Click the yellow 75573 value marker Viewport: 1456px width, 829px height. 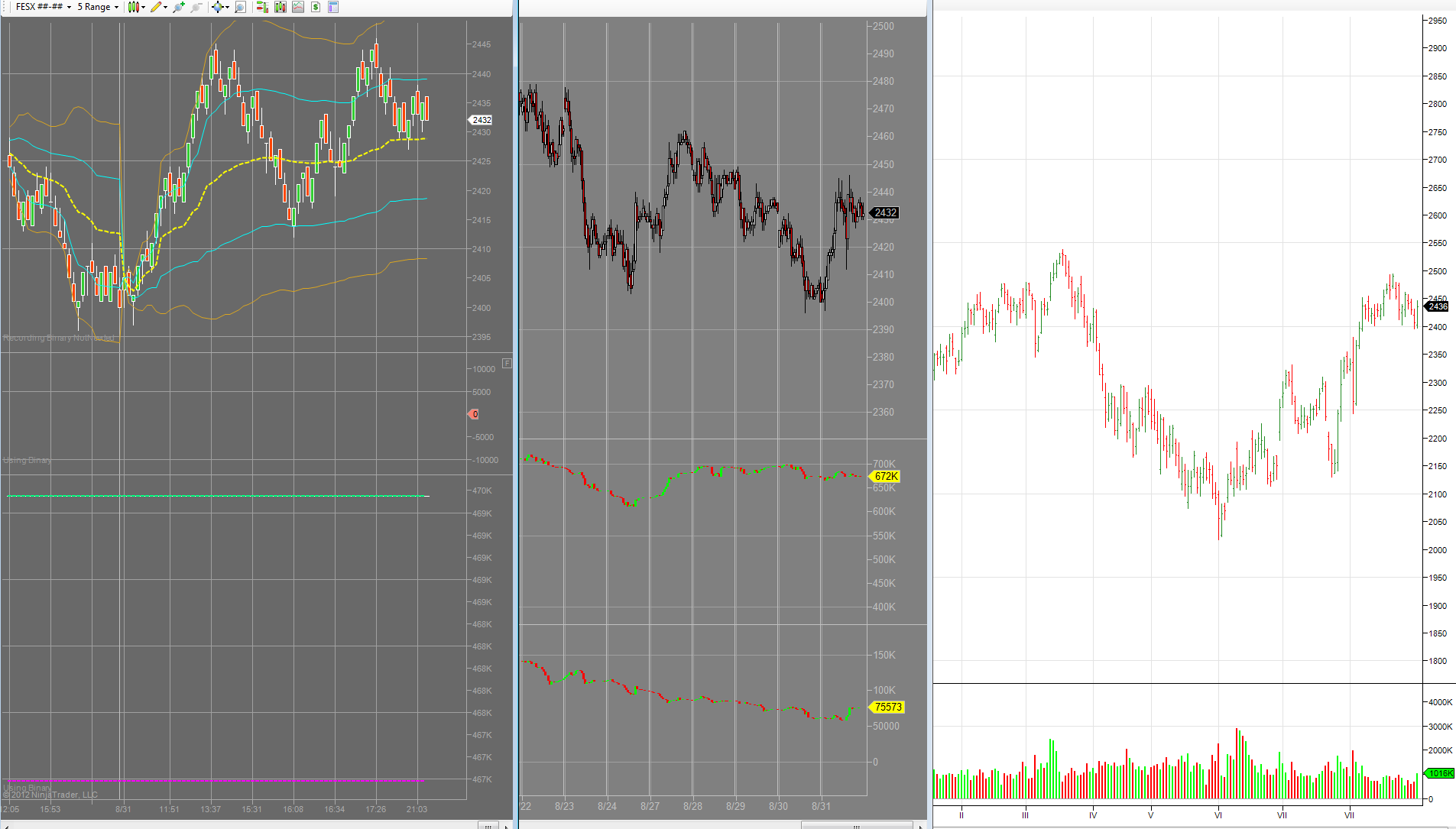coord(887,708)
